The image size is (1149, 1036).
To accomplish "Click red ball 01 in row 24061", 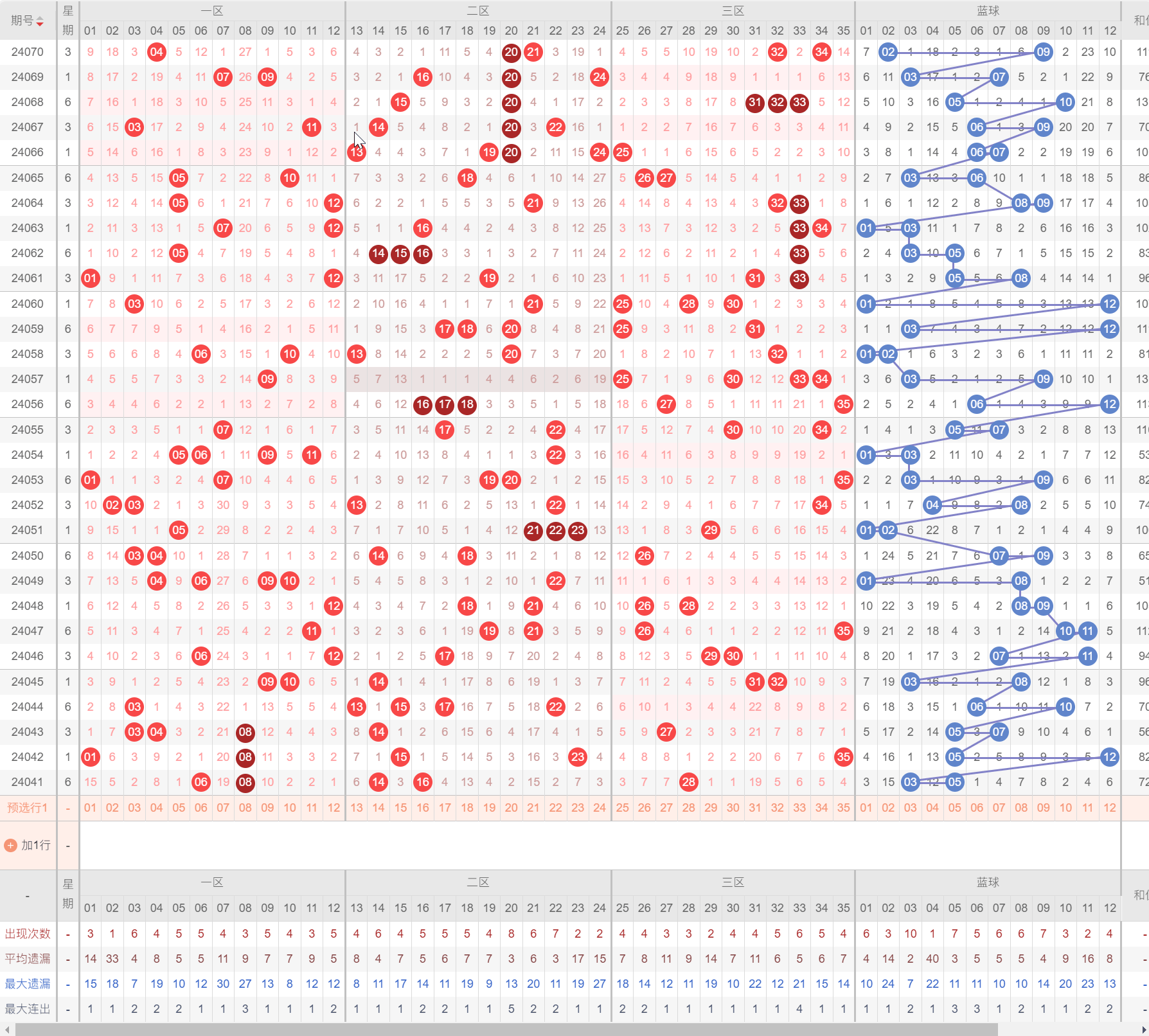I will tap(90, 278).
